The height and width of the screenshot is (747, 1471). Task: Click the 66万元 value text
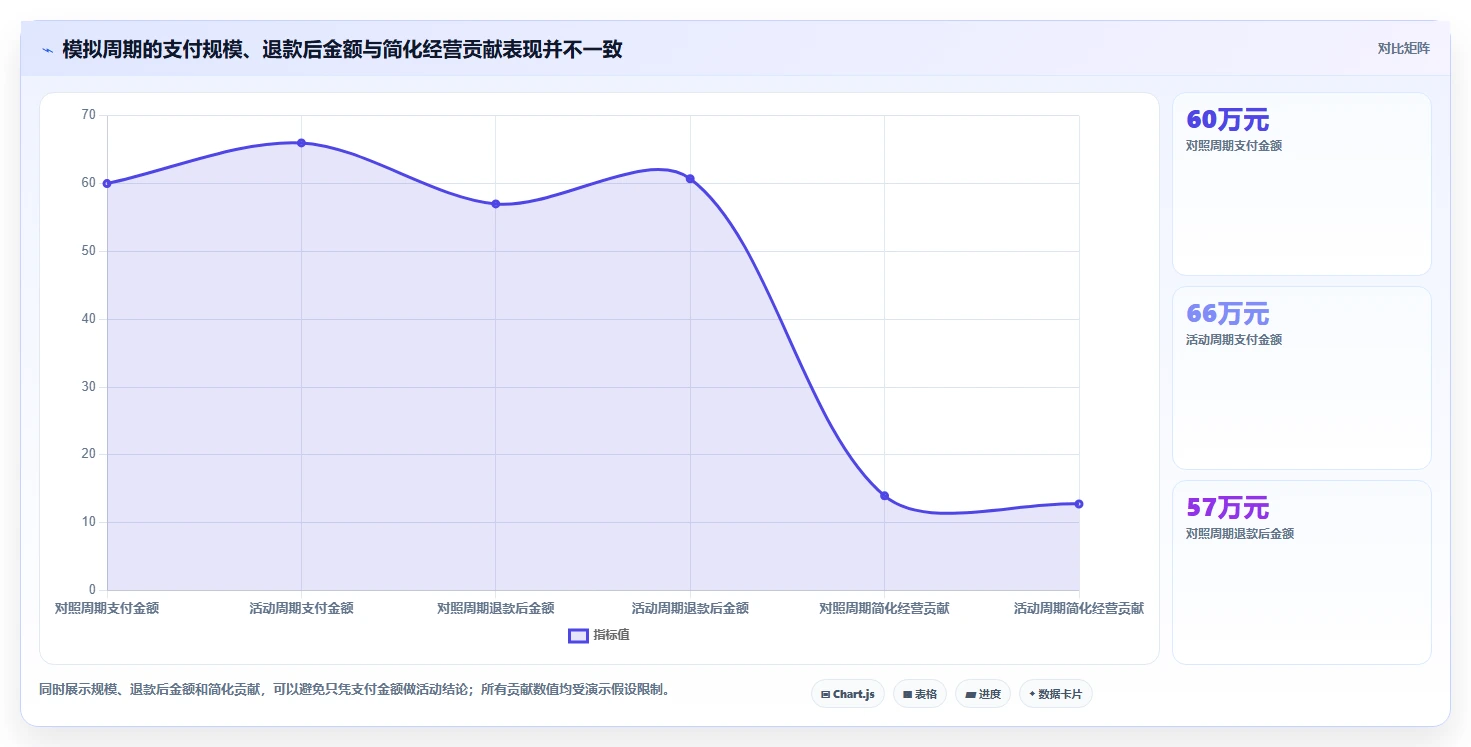[1227, 314]
